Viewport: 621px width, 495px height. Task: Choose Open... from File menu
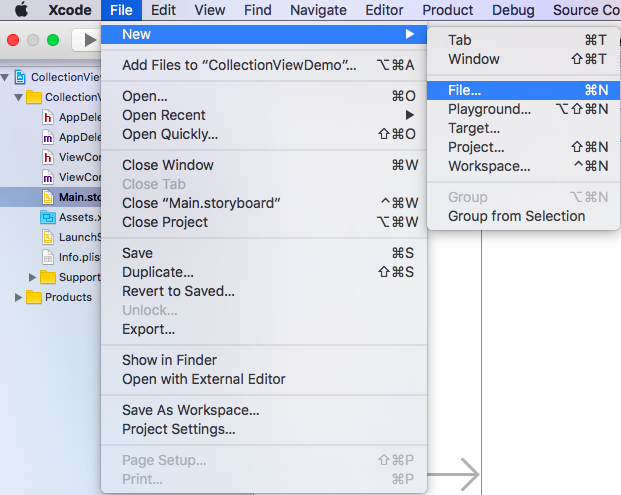(x=264, y=96)
